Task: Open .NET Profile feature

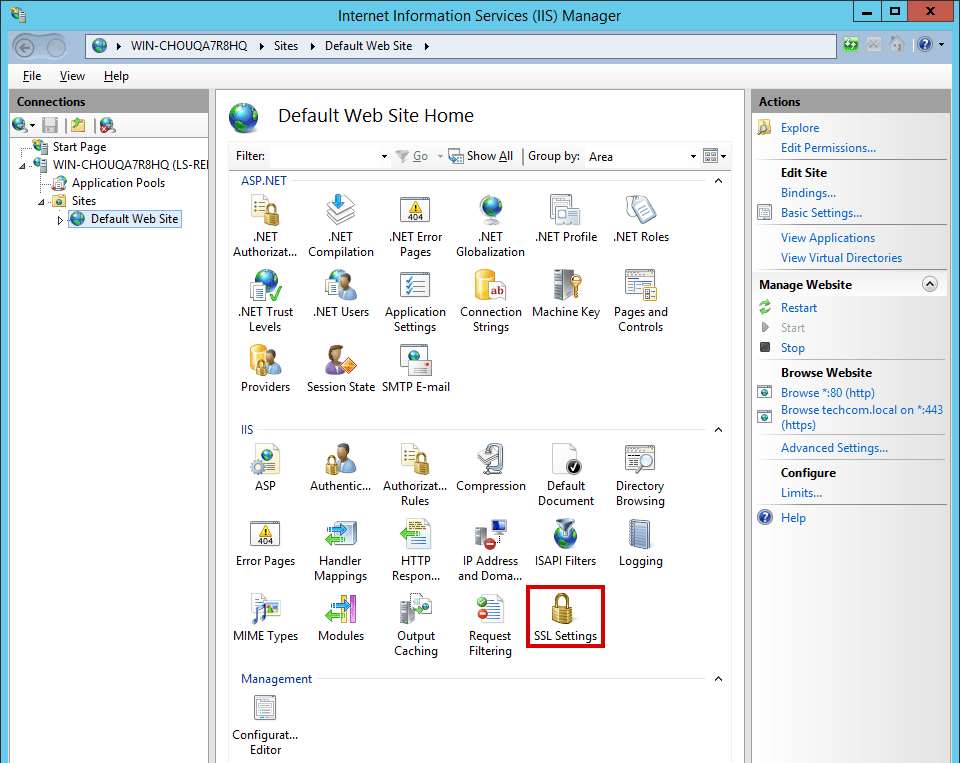Action: [566, 219]
